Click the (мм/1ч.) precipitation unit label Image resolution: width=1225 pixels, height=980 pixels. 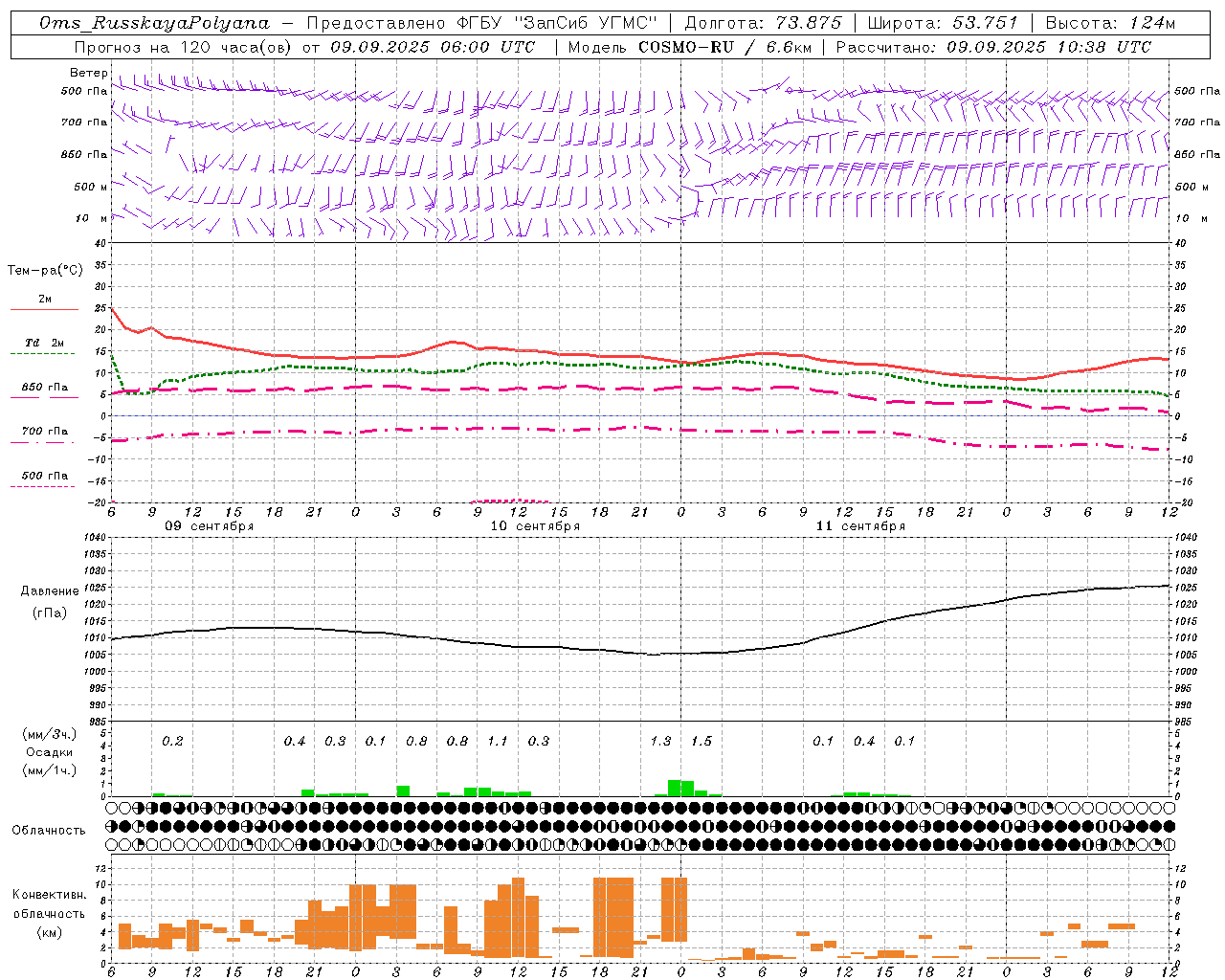tap(50, 770)
